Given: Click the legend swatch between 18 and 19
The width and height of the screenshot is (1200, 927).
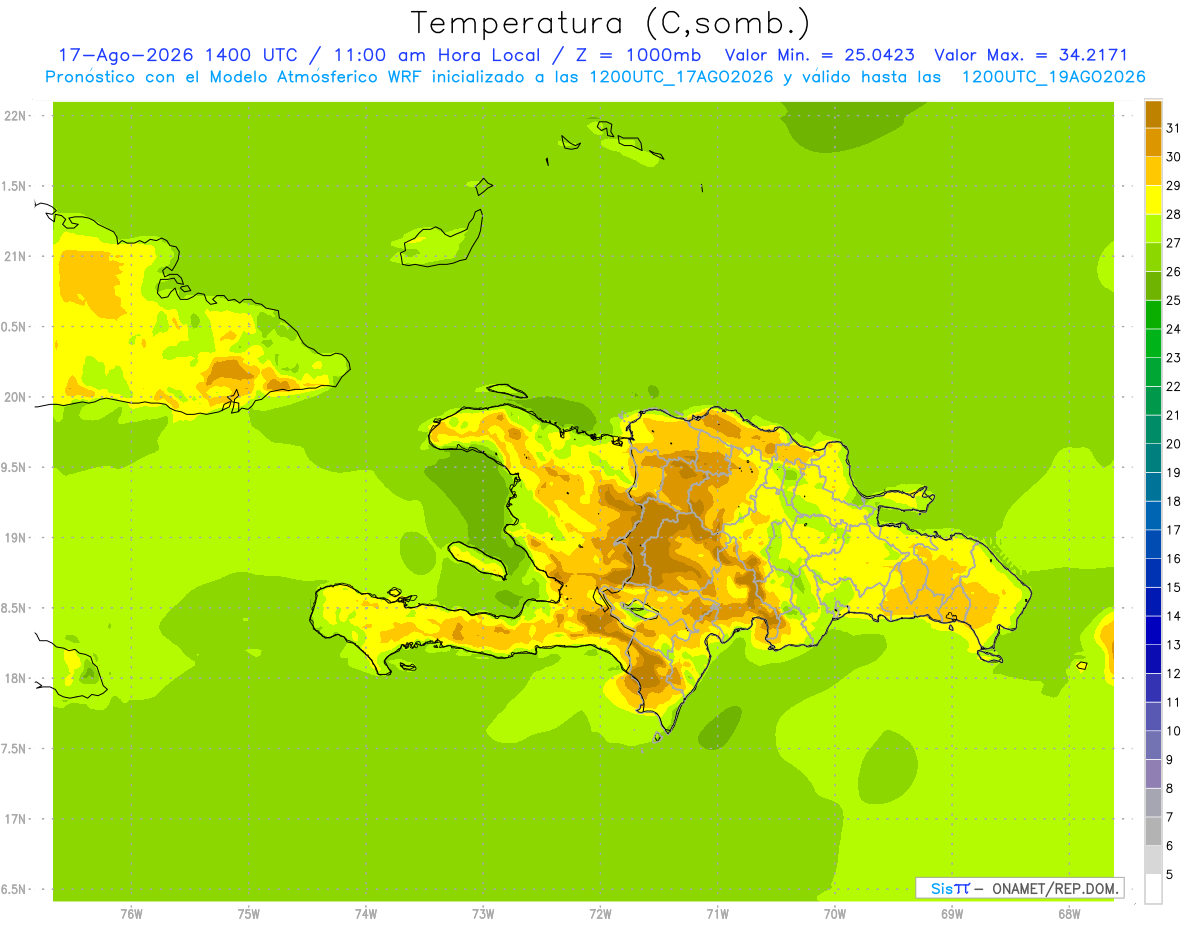Looking at the screenshot, I should tap(1153, 487).
